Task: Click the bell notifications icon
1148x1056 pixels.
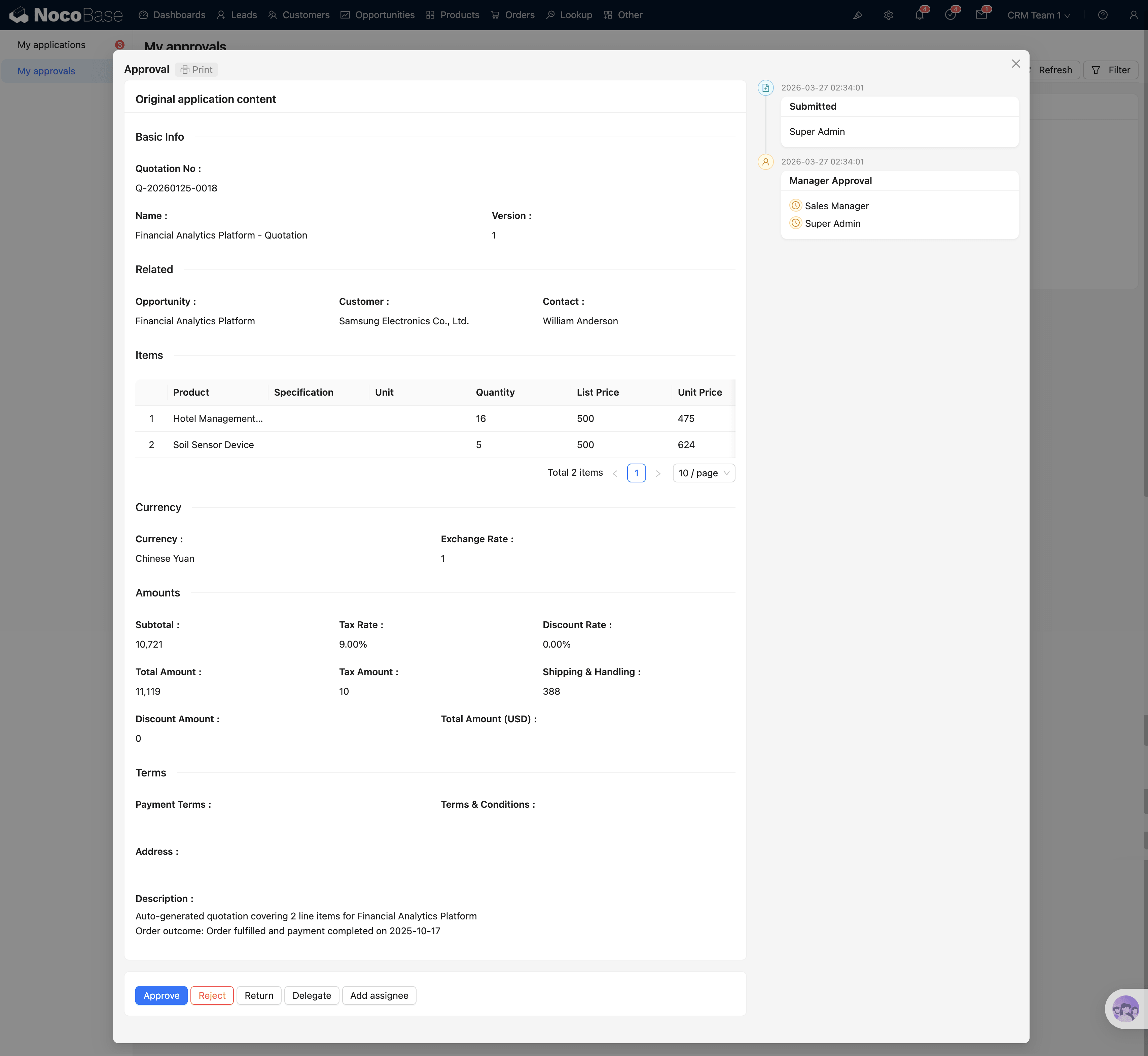Action: click(919, 15)
